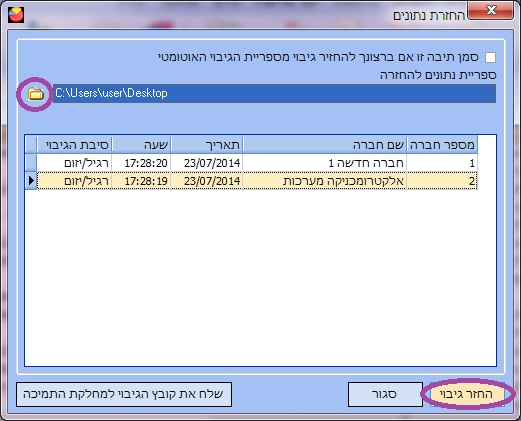
Task: Click the application logo icon in title bar
Action: (x=16, y=15)
